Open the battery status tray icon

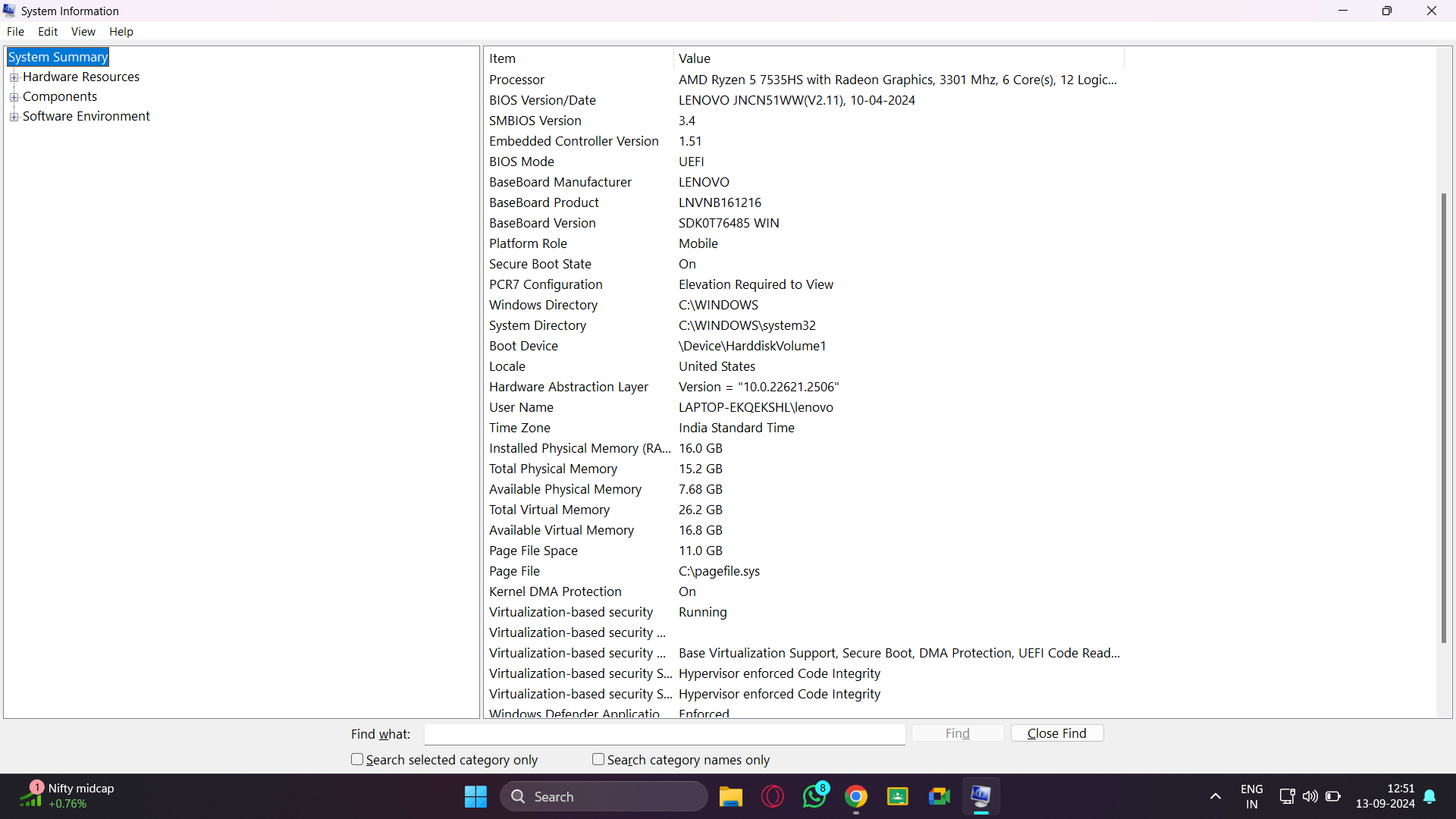click(x=1333, y=796)
